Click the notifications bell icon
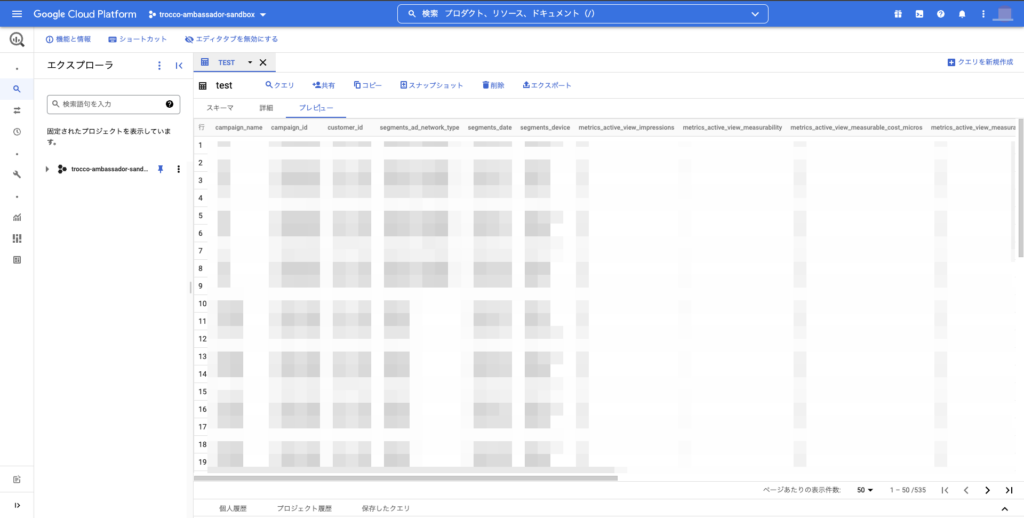Viewport: 1024px width, 518px height. coord(962,14)
